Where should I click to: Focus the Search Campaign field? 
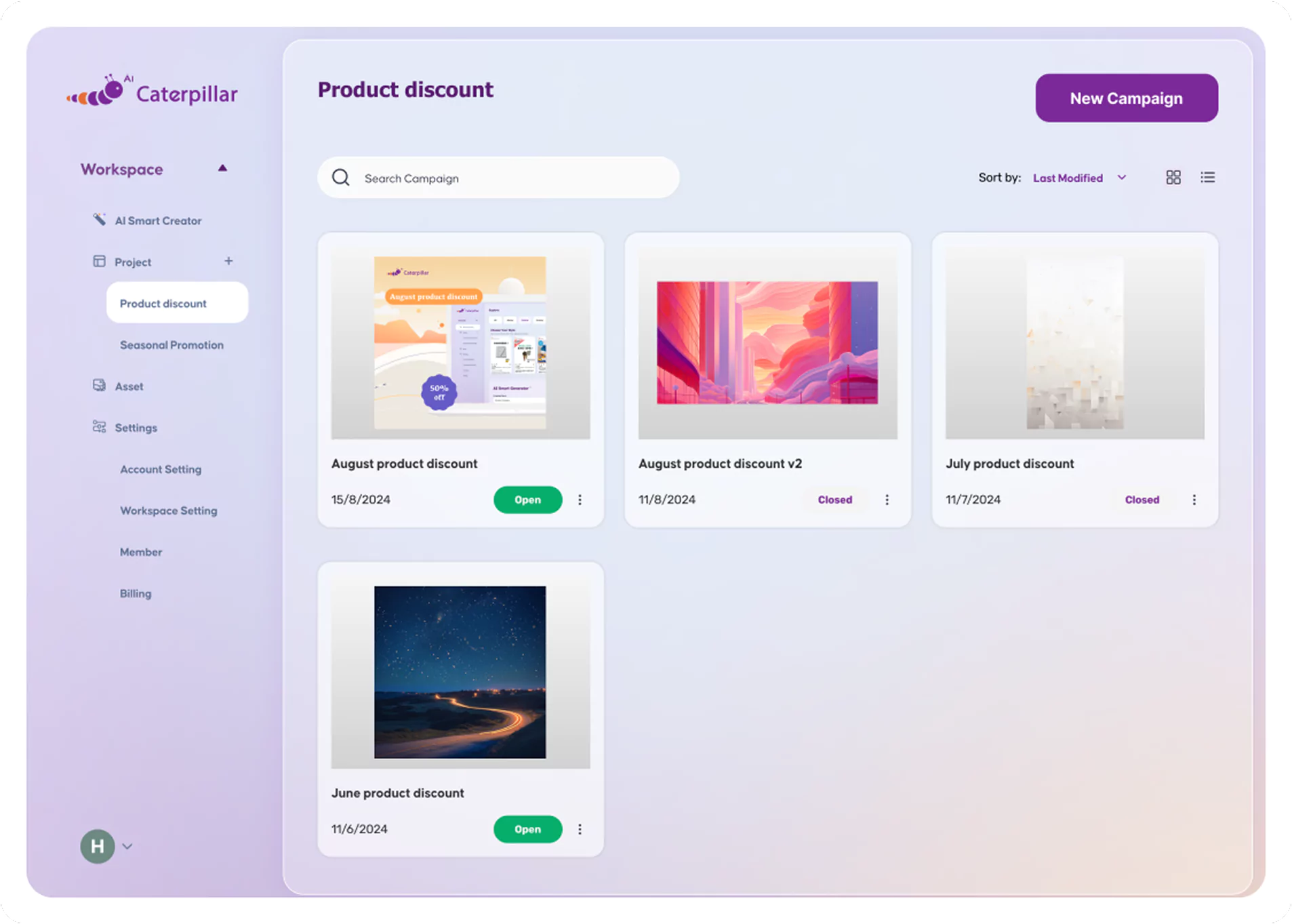coord(498,178)
